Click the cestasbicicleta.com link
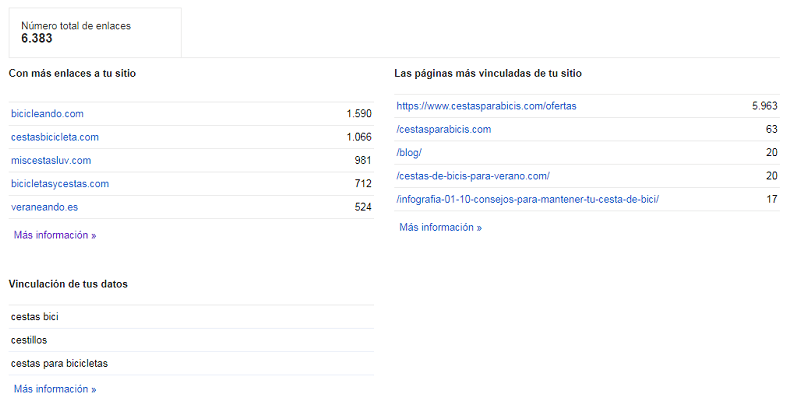Image resolution: width=790 pixels, height=403 pixels. tap(55, 137)
